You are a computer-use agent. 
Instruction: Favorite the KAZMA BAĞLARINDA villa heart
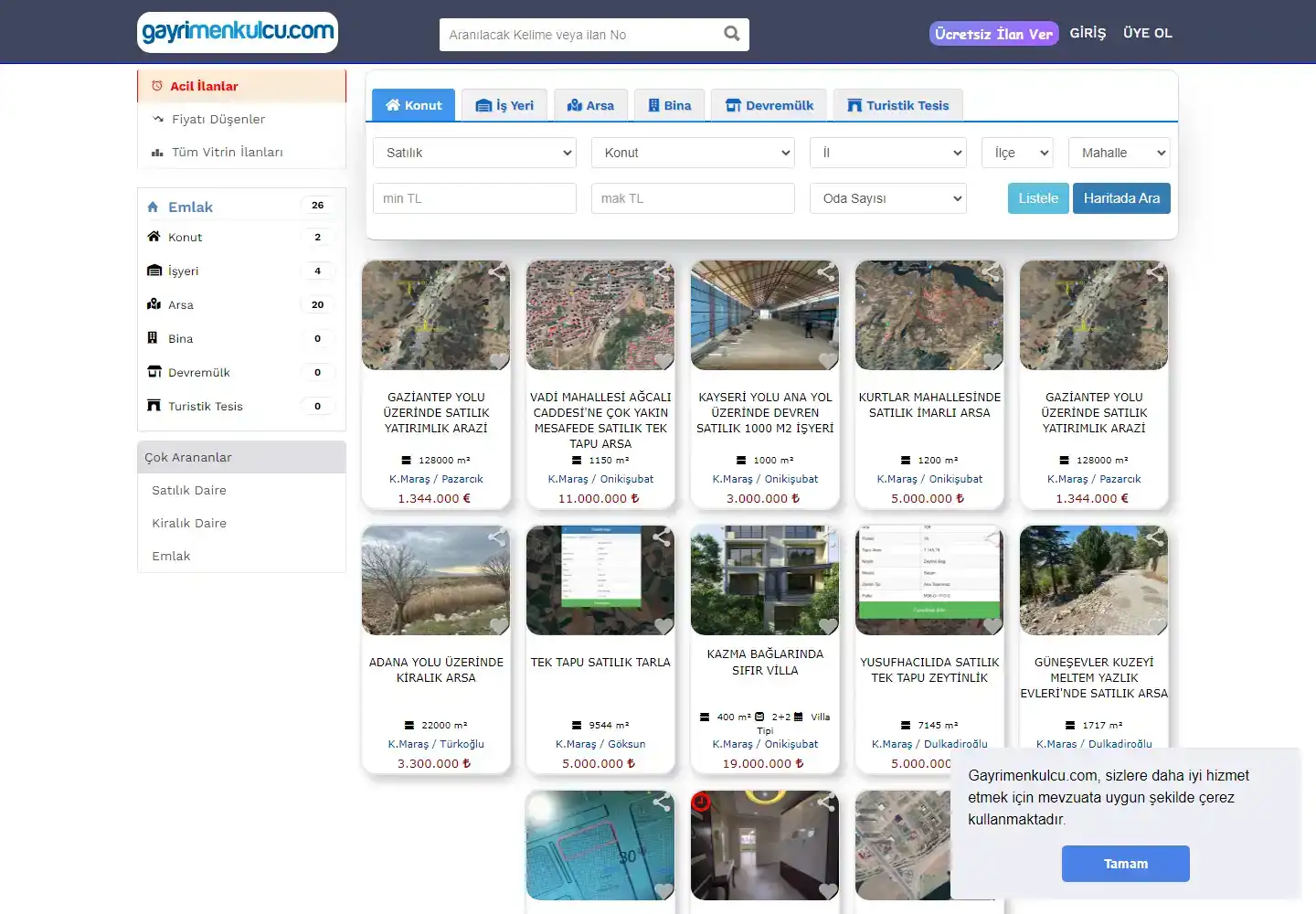[x=828, y=625]
